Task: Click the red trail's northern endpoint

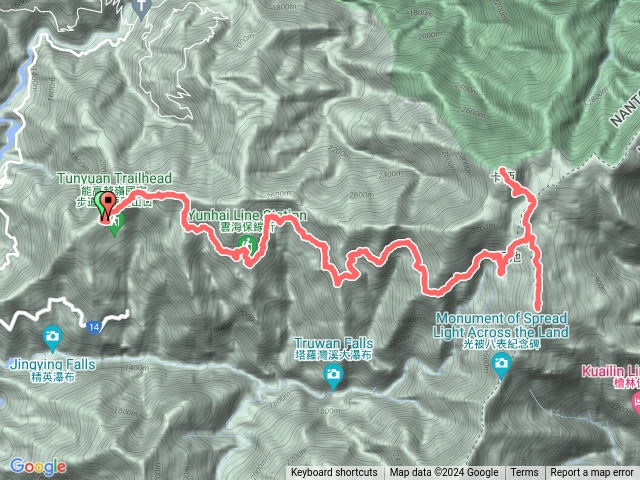Action: coord(502,169)
